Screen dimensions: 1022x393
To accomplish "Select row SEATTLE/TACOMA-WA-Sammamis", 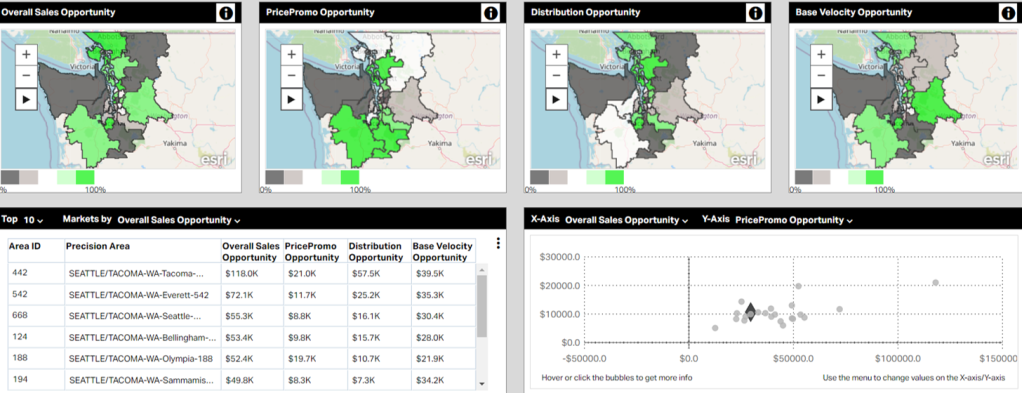I will tap(243, 379).
